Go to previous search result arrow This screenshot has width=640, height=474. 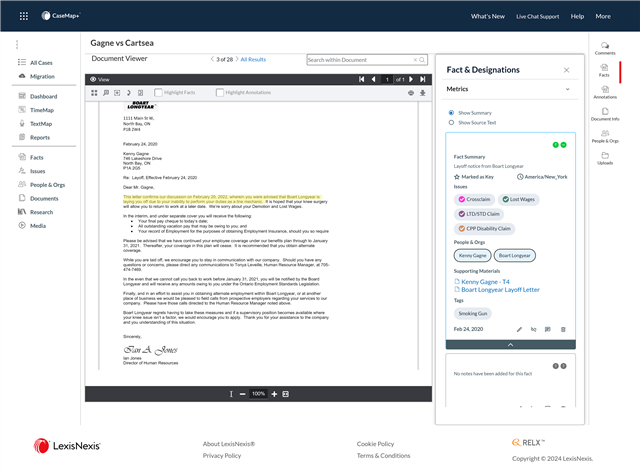[x=212, y=59]
